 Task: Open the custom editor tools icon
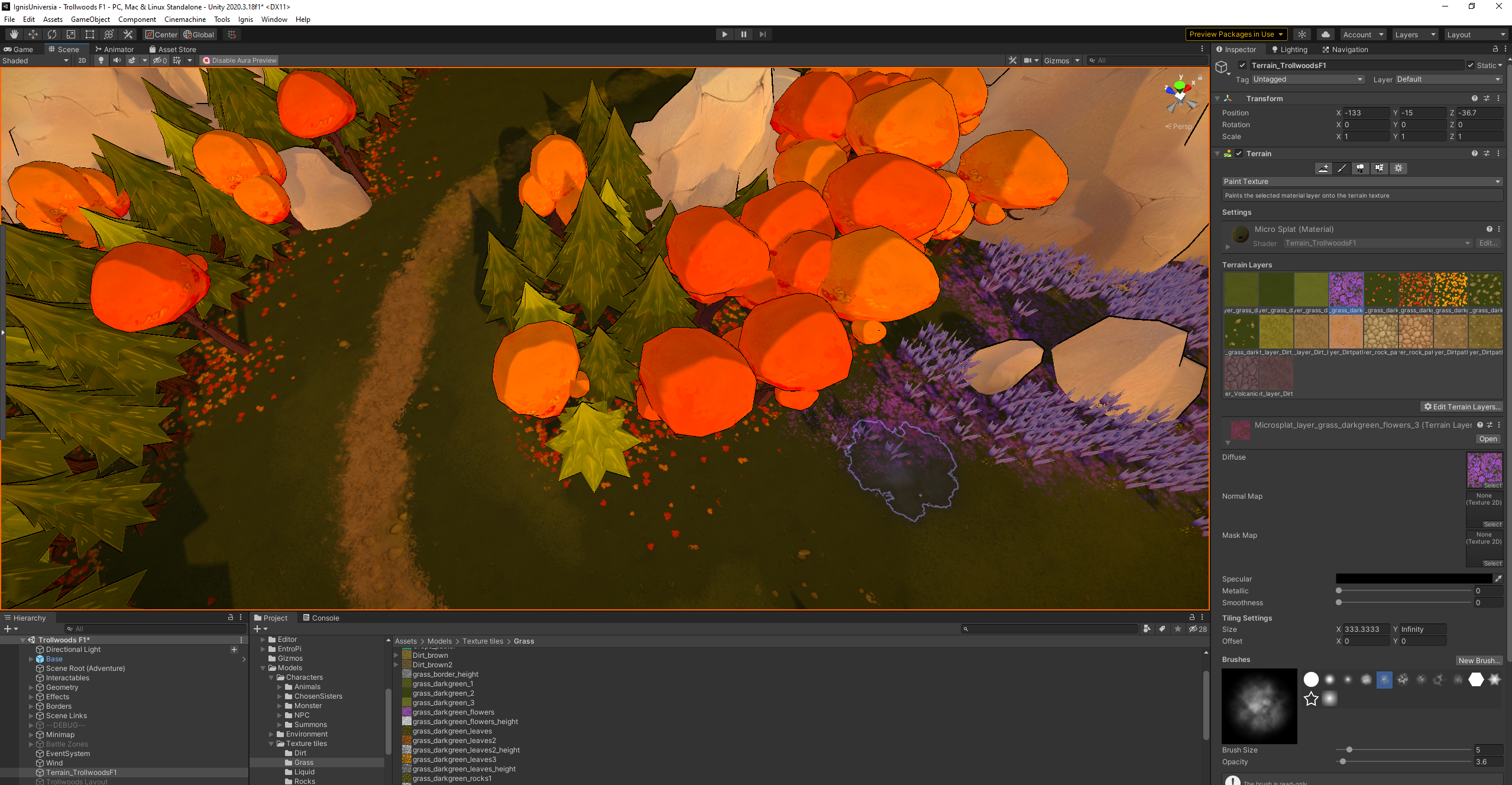click(128, 34)
